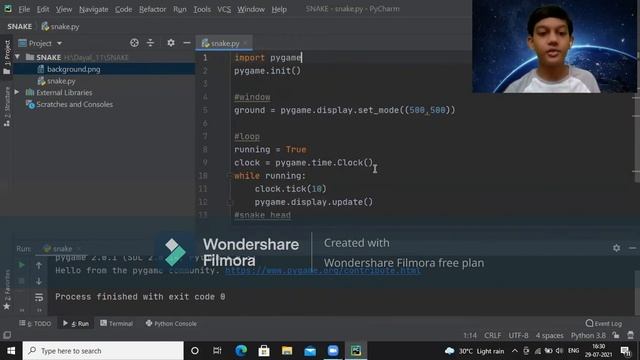Click the green Rerun play icon
The image size is (640, 360).
pyautogui.click(x=22, y=265)
